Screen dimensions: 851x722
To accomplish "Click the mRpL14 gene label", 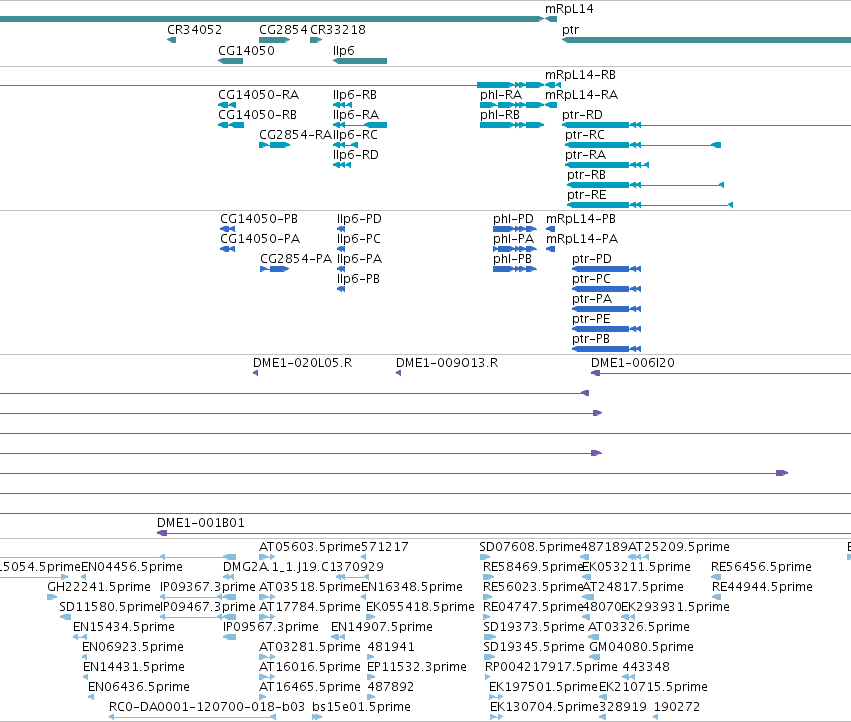I will [x=569, y=9].
